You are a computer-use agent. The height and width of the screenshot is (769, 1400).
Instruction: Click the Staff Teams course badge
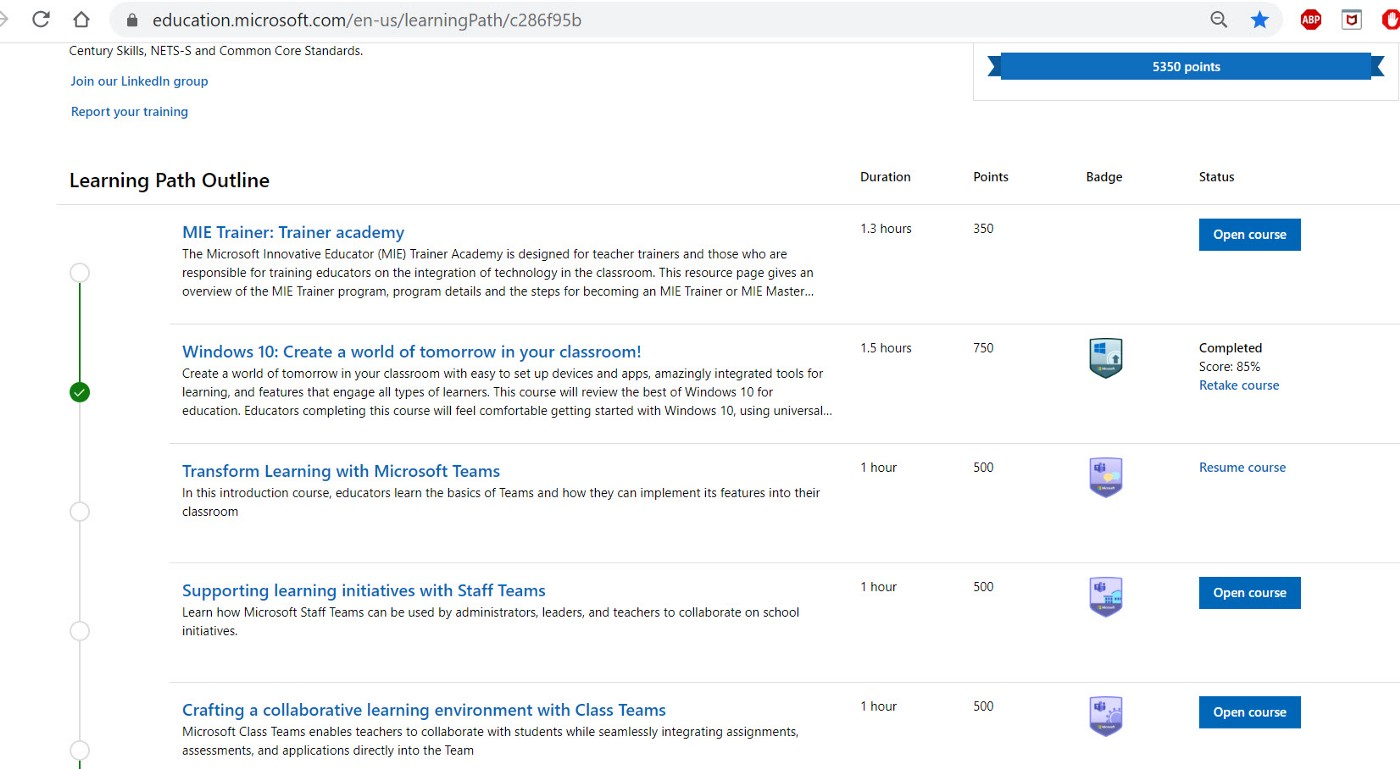coord(1105,596)
